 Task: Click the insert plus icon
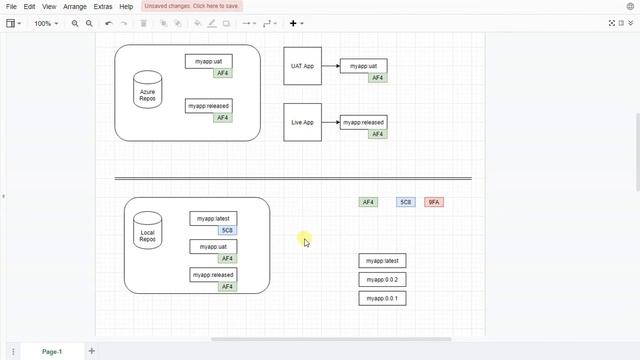point(293,24)
